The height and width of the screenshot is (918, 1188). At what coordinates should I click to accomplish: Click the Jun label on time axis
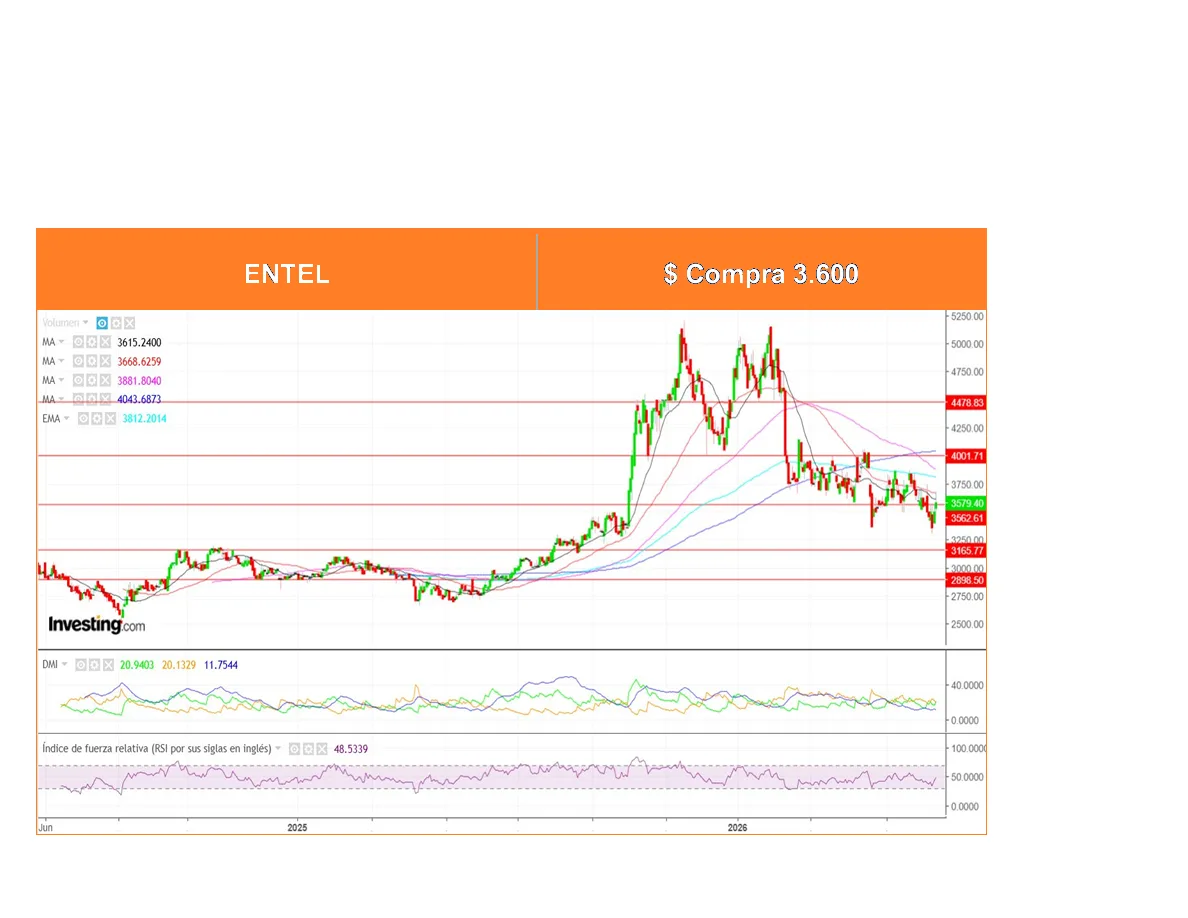pyautogui.click(x=45, y=828)
